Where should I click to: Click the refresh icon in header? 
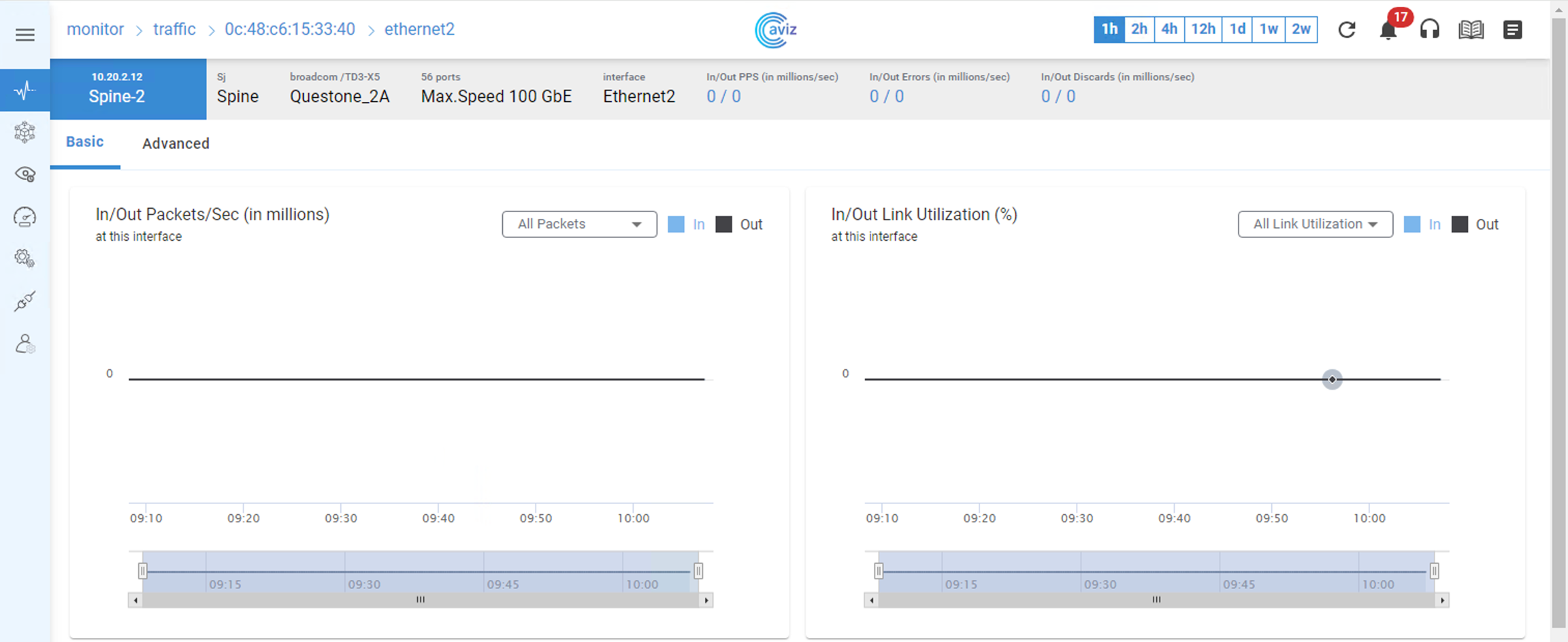pos(1346,30)
